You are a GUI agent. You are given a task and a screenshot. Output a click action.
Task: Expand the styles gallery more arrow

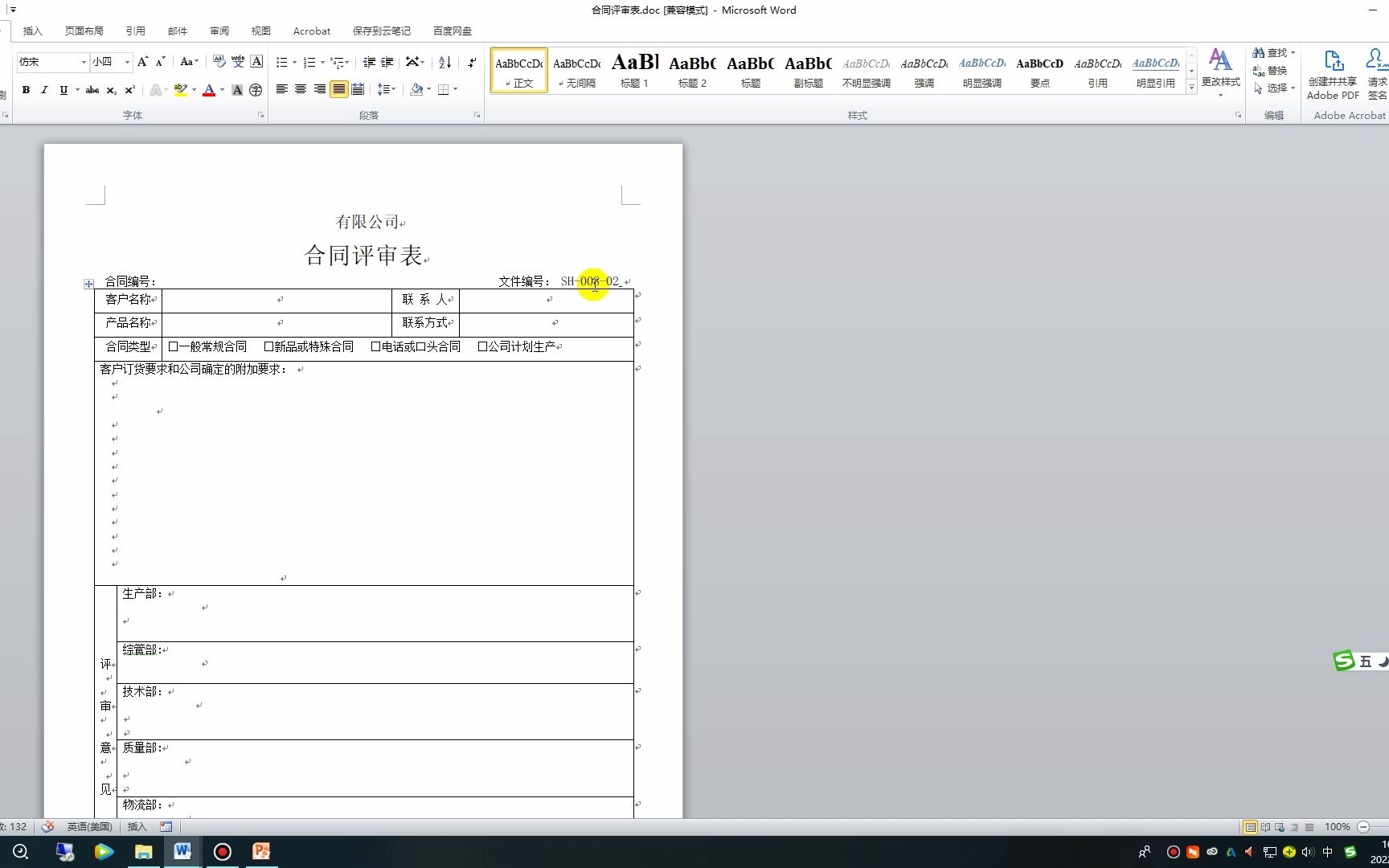(1191, 87)
